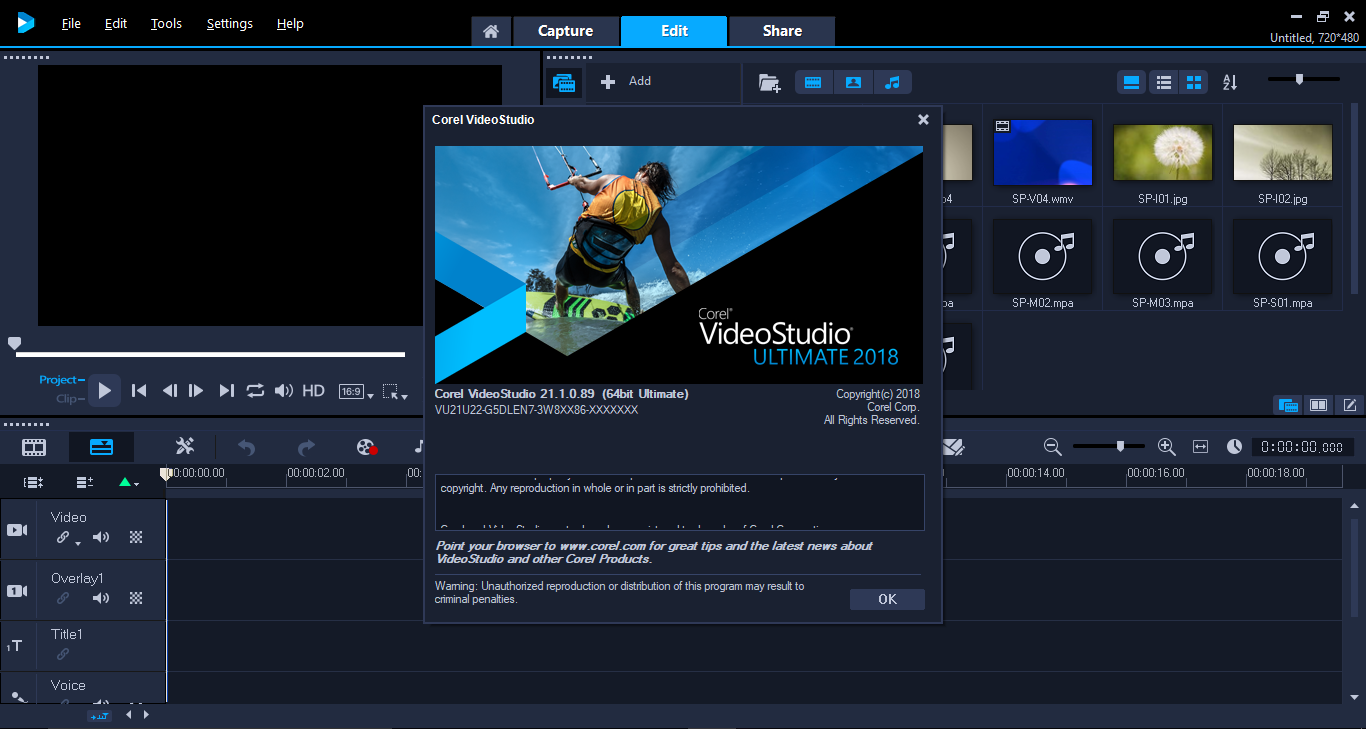This screenshot has height=729, width=1366.
Task: Open the Media library panel icon
Action: [565, 83]
